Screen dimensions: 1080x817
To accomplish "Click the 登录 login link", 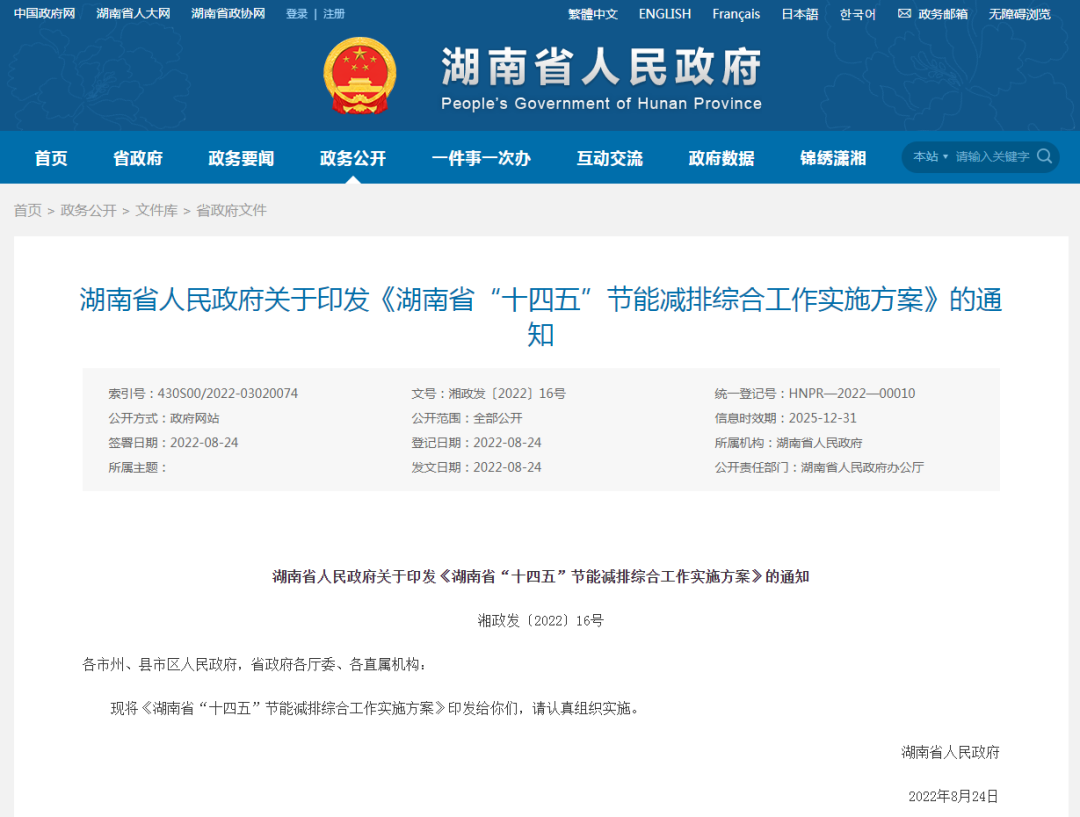I will [x=297, y=14].
